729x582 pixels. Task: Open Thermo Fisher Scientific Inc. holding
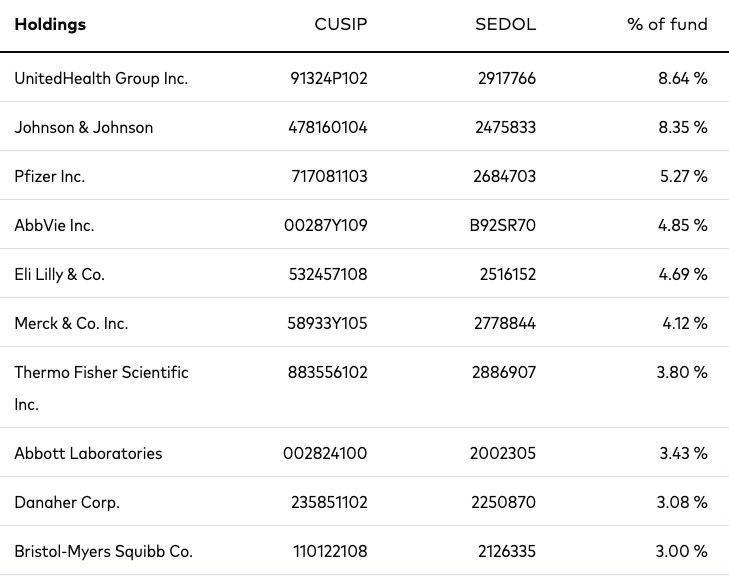(x=101, y=388)
